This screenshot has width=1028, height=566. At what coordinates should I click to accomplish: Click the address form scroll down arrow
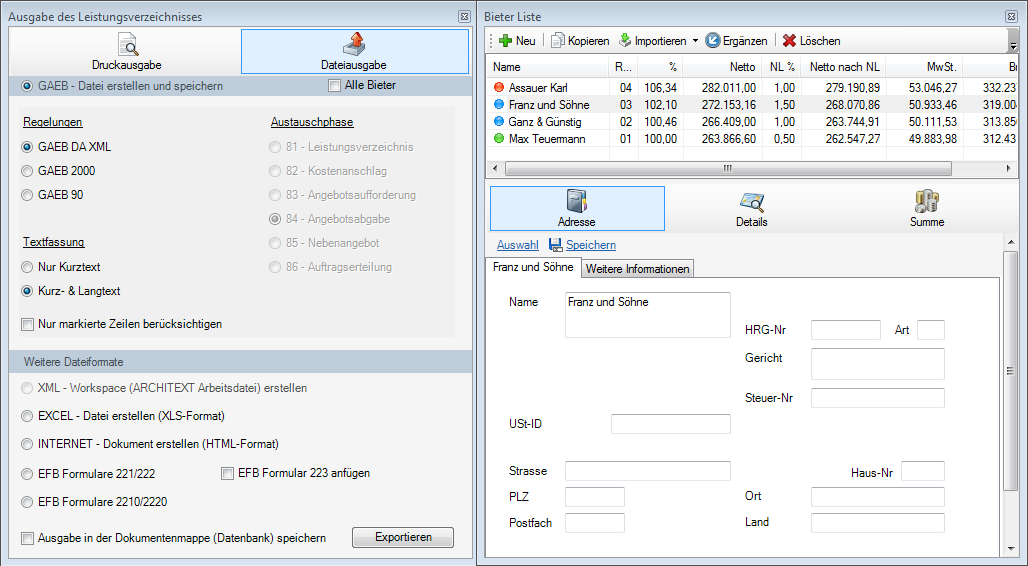[x=1010, y=550]
